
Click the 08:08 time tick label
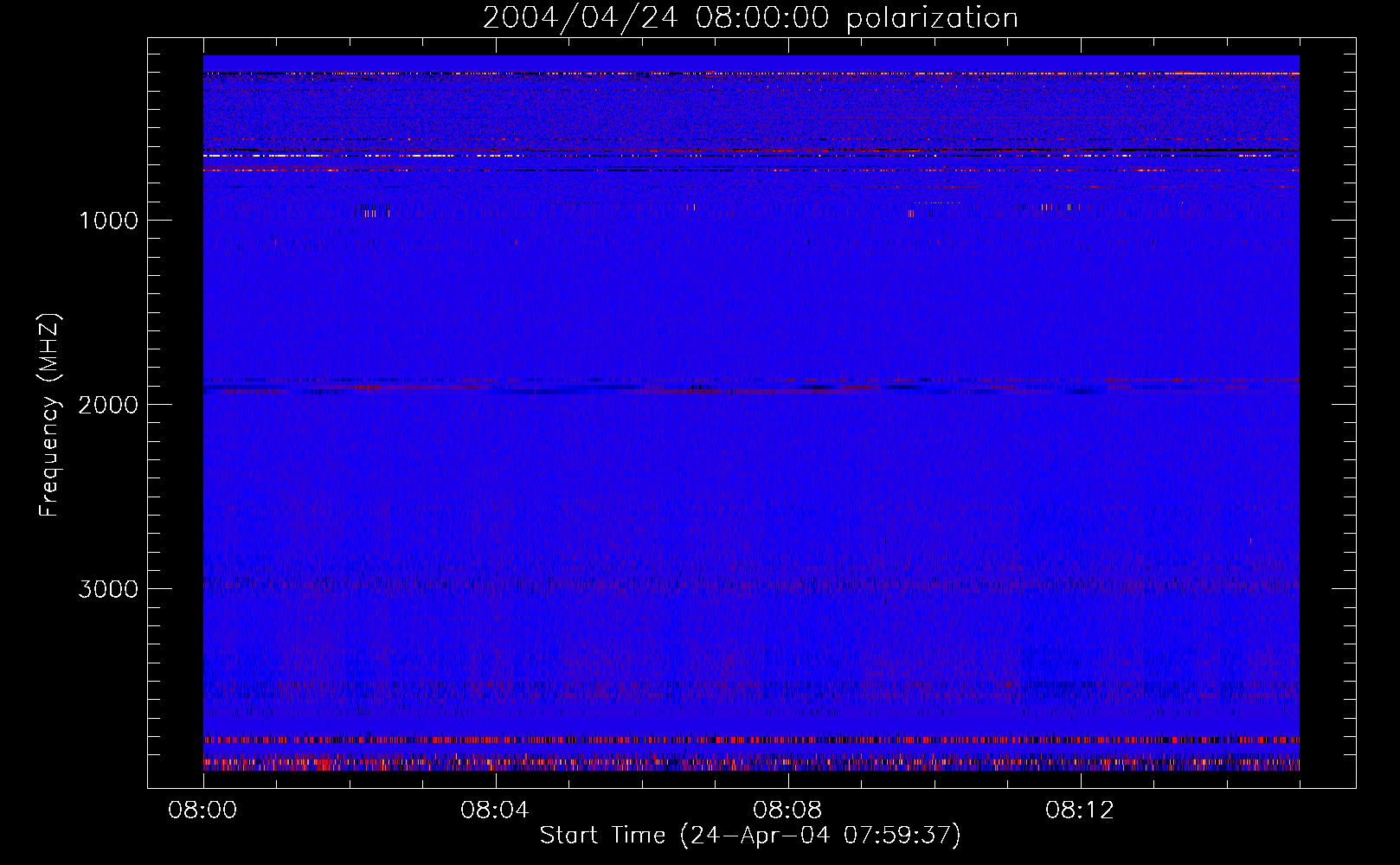click(787, 811)
